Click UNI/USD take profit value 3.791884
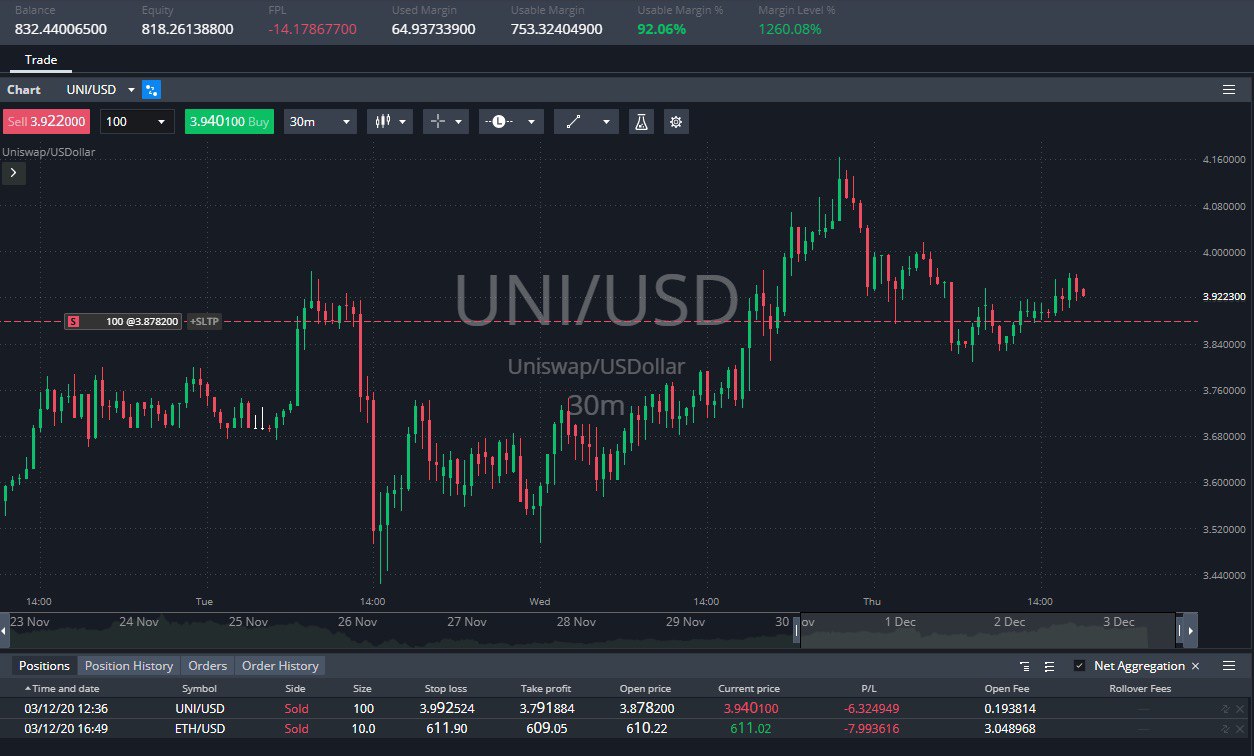Image resolution: width=1254 pixels, height=756 pixels. click(x=546, y=708)
